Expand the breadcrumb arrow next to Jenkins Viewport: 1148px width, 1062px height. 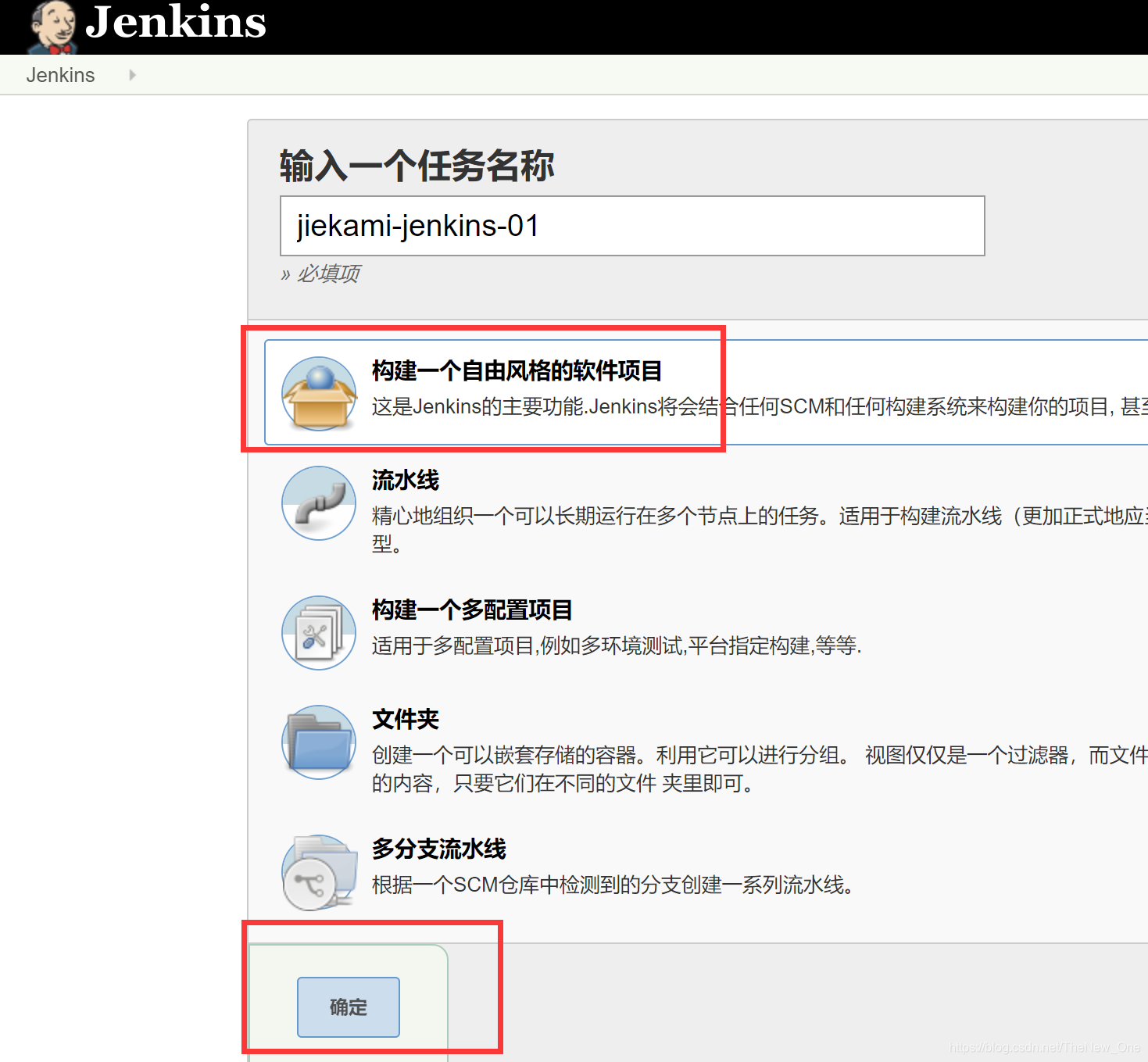tap(132, 75)
